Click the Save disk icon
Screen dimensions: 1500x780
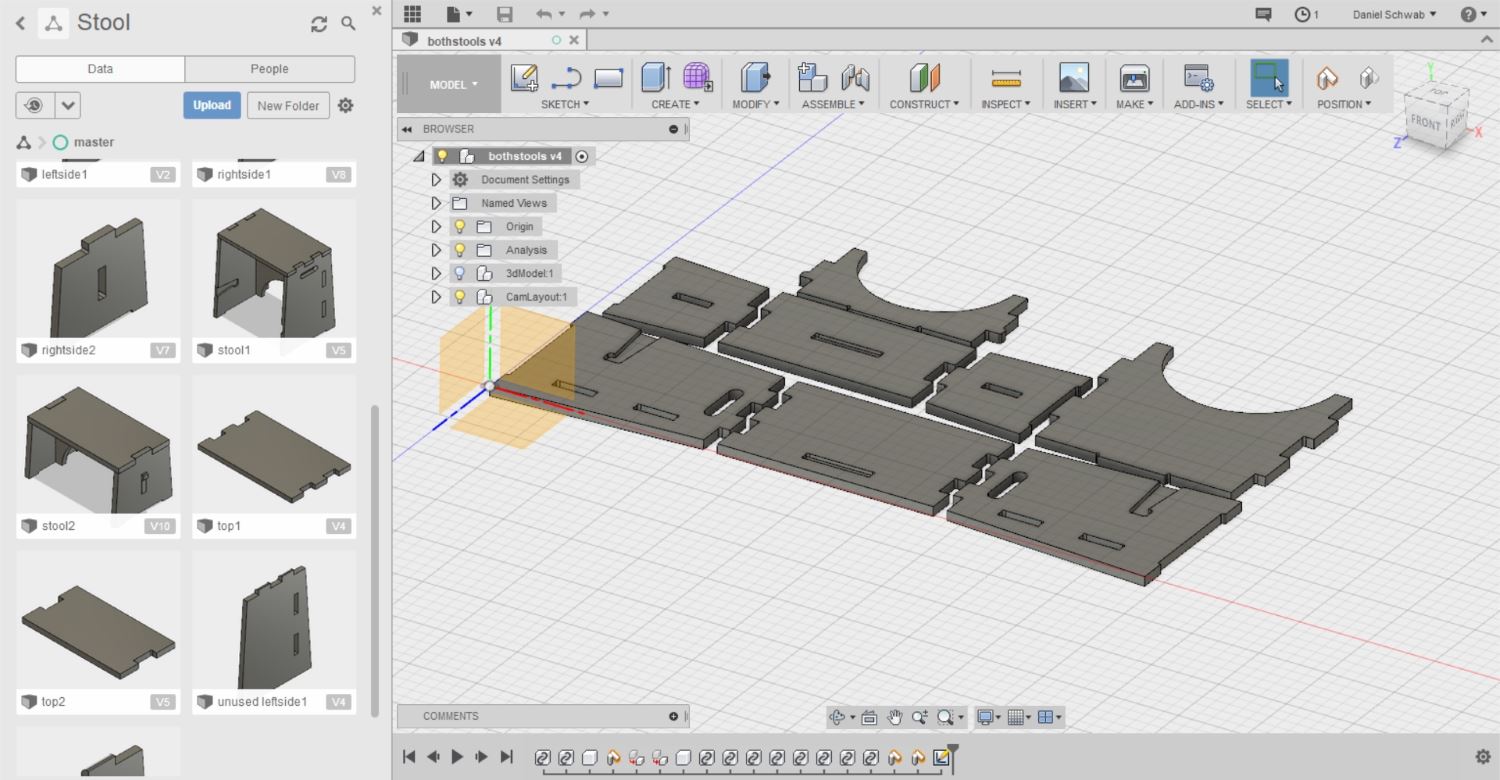click(505, 14)
